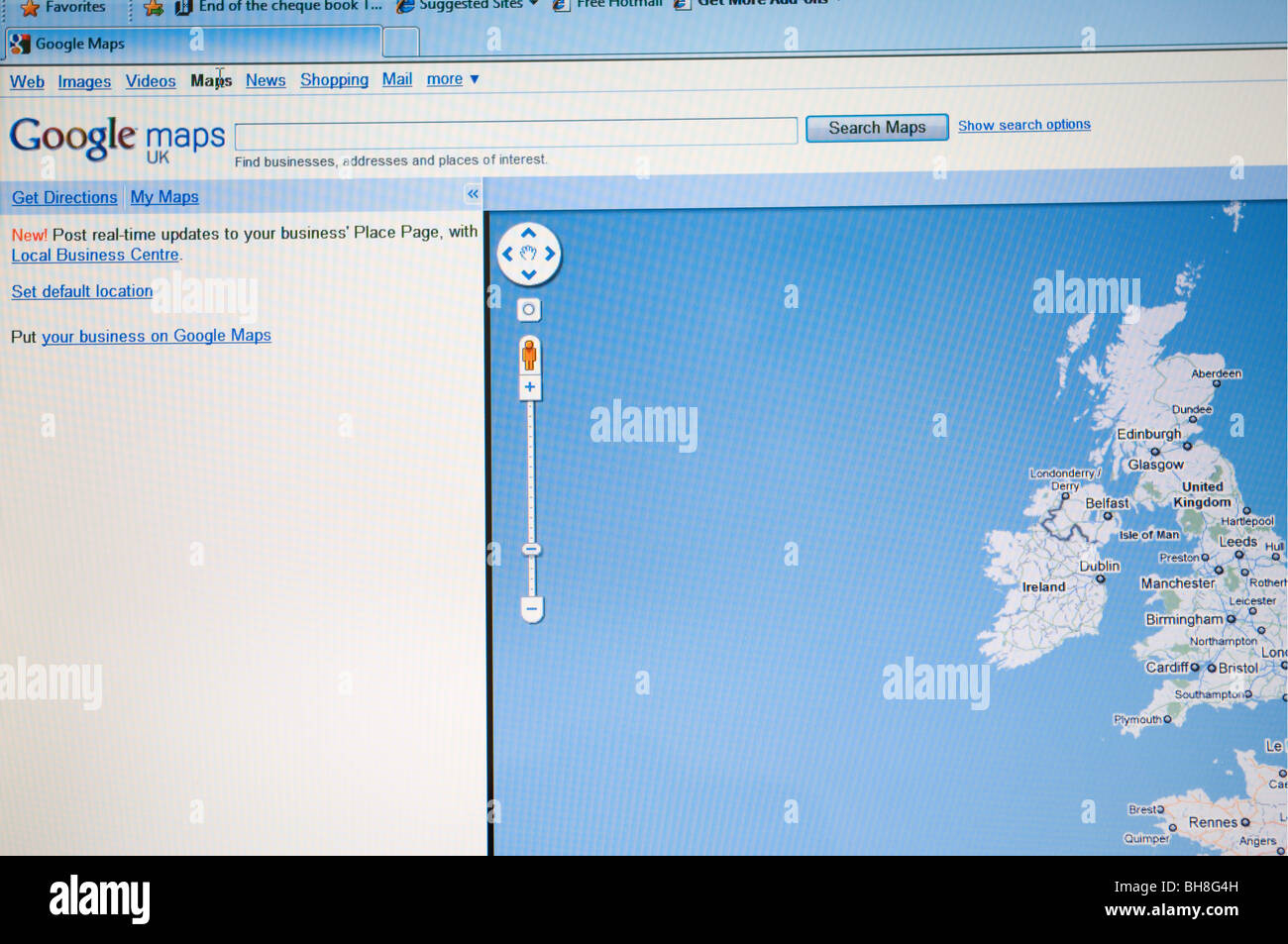Open the Shopping link

click(334, 80)
